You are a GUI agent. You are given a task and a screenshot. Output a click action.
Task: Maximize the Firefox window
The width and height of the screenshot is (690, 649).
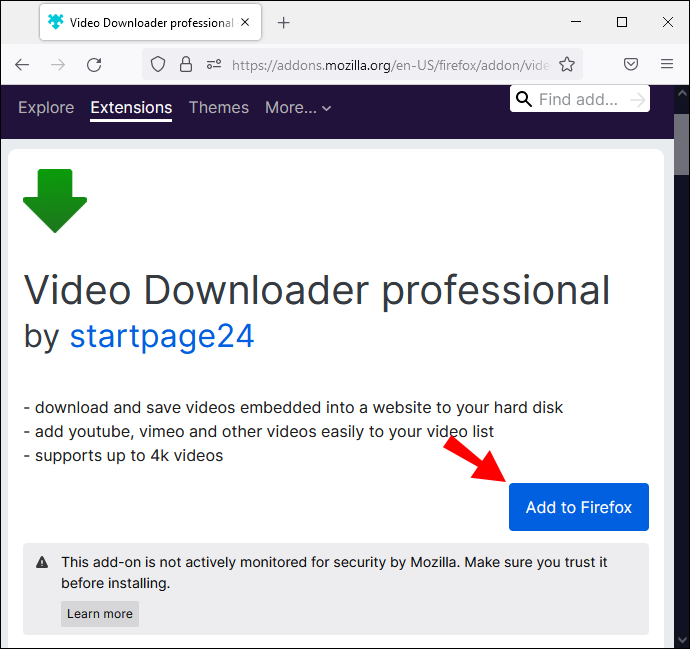point(622,22)
